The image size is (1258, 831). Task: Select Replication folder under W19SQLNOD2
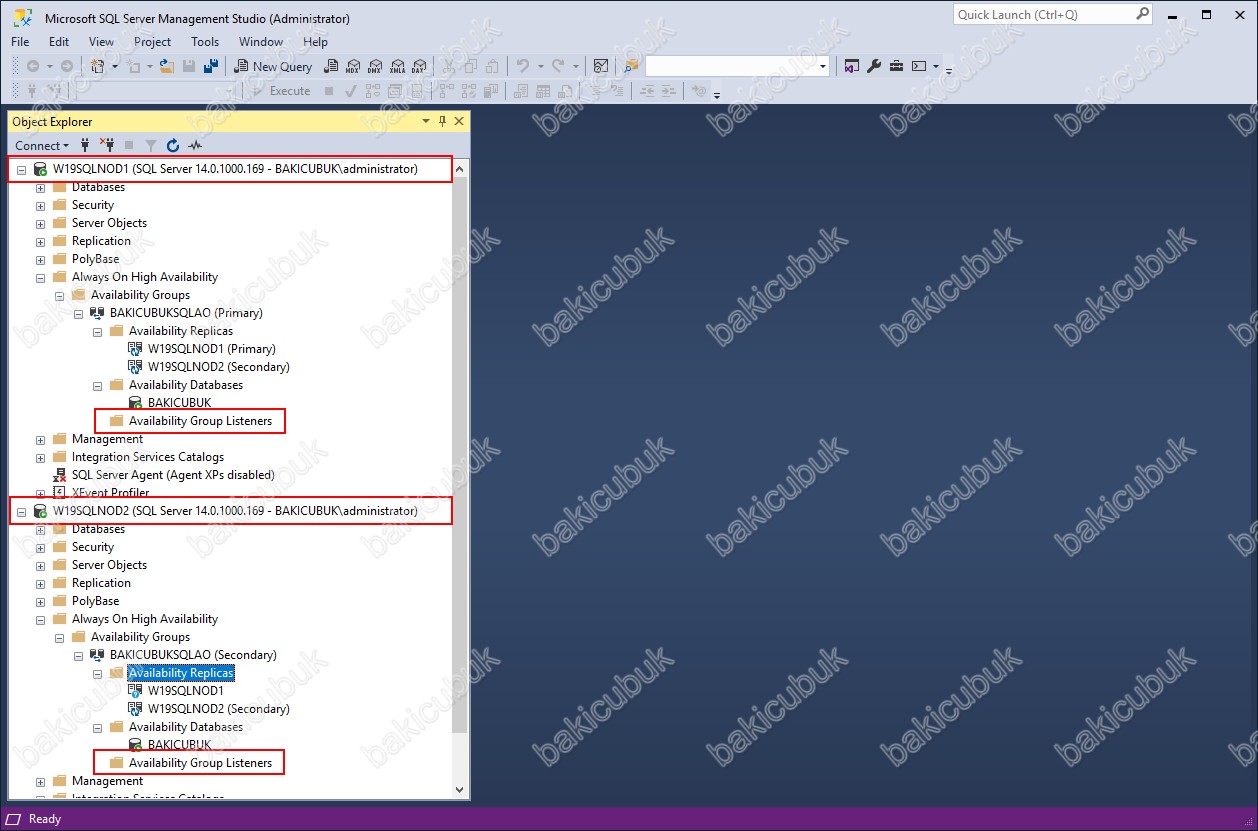tap(101, 583)
